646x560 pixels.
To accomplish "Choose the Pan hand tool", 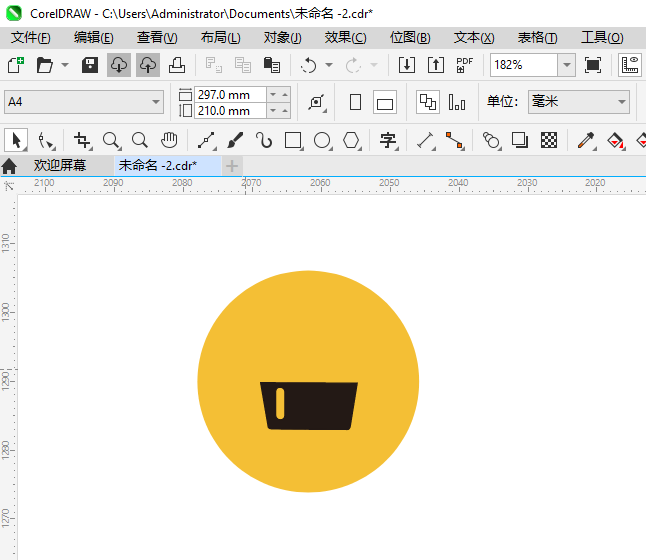I will (169, 140).
